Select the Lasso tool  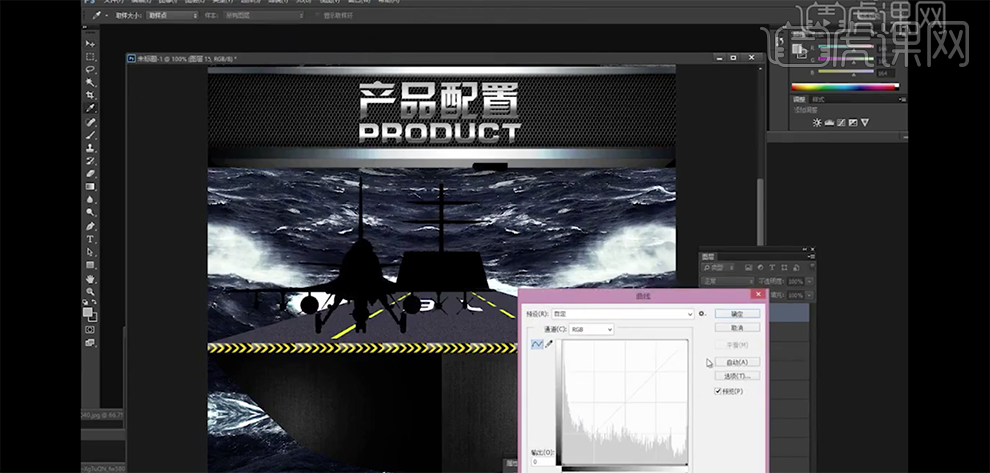click(90, 70)
